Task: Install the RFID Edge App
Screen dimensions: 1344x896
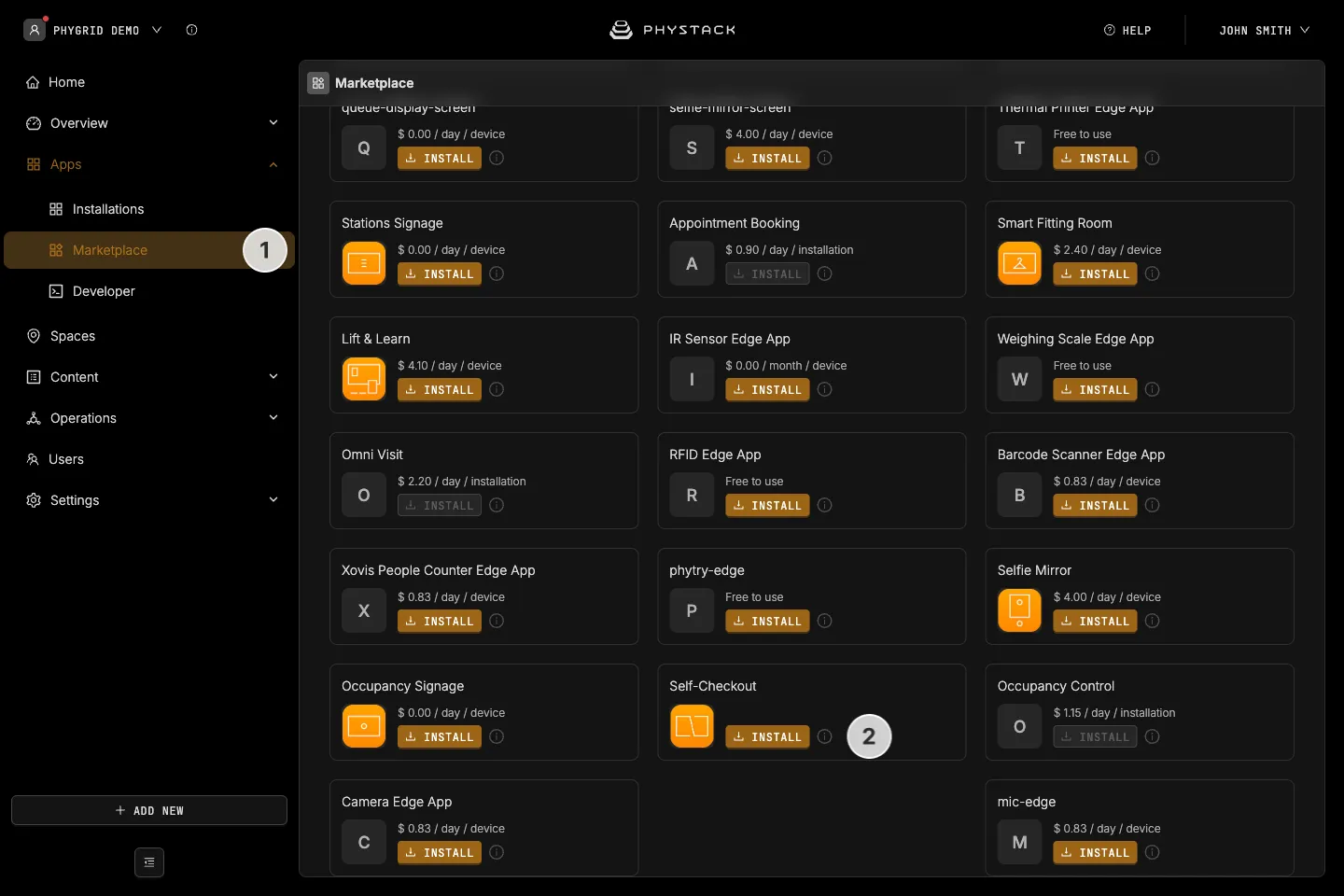Action: 767,505
